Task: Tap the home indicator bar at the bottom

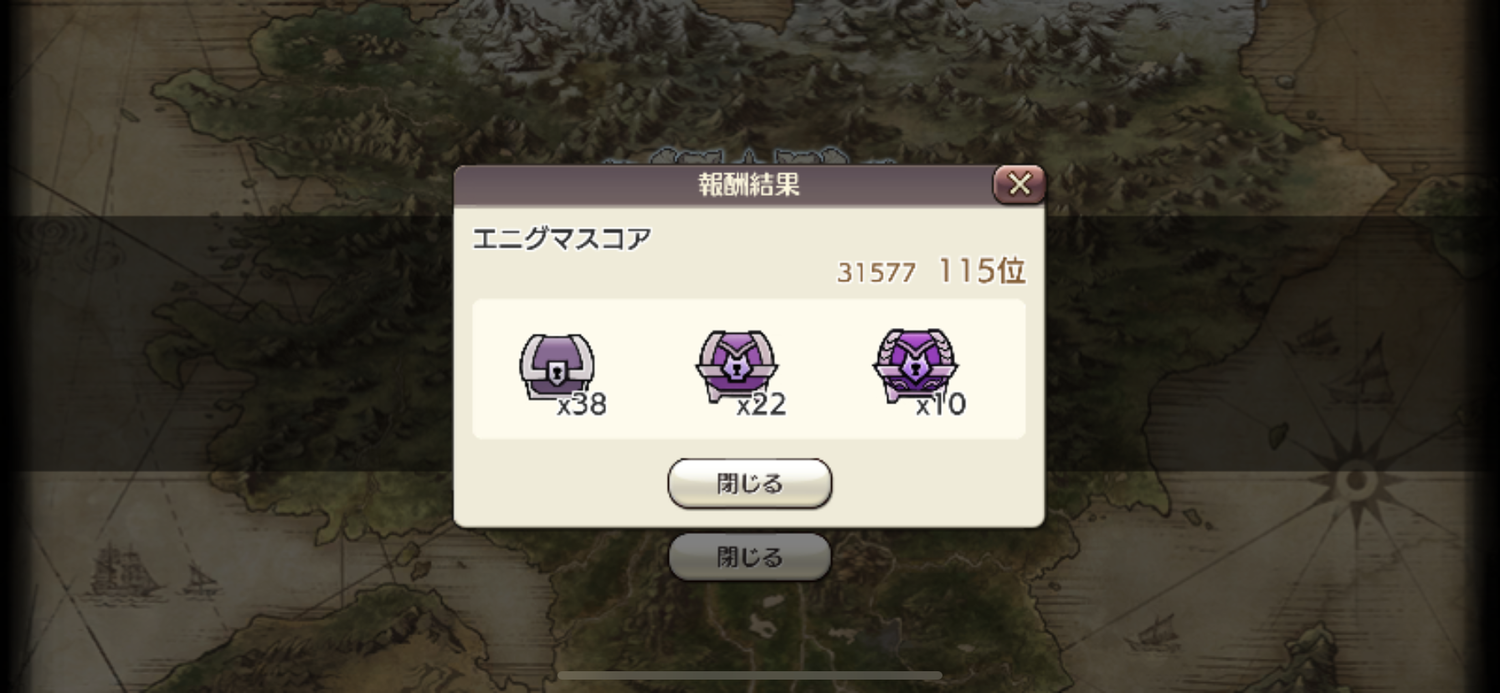Action: (750, 676)
